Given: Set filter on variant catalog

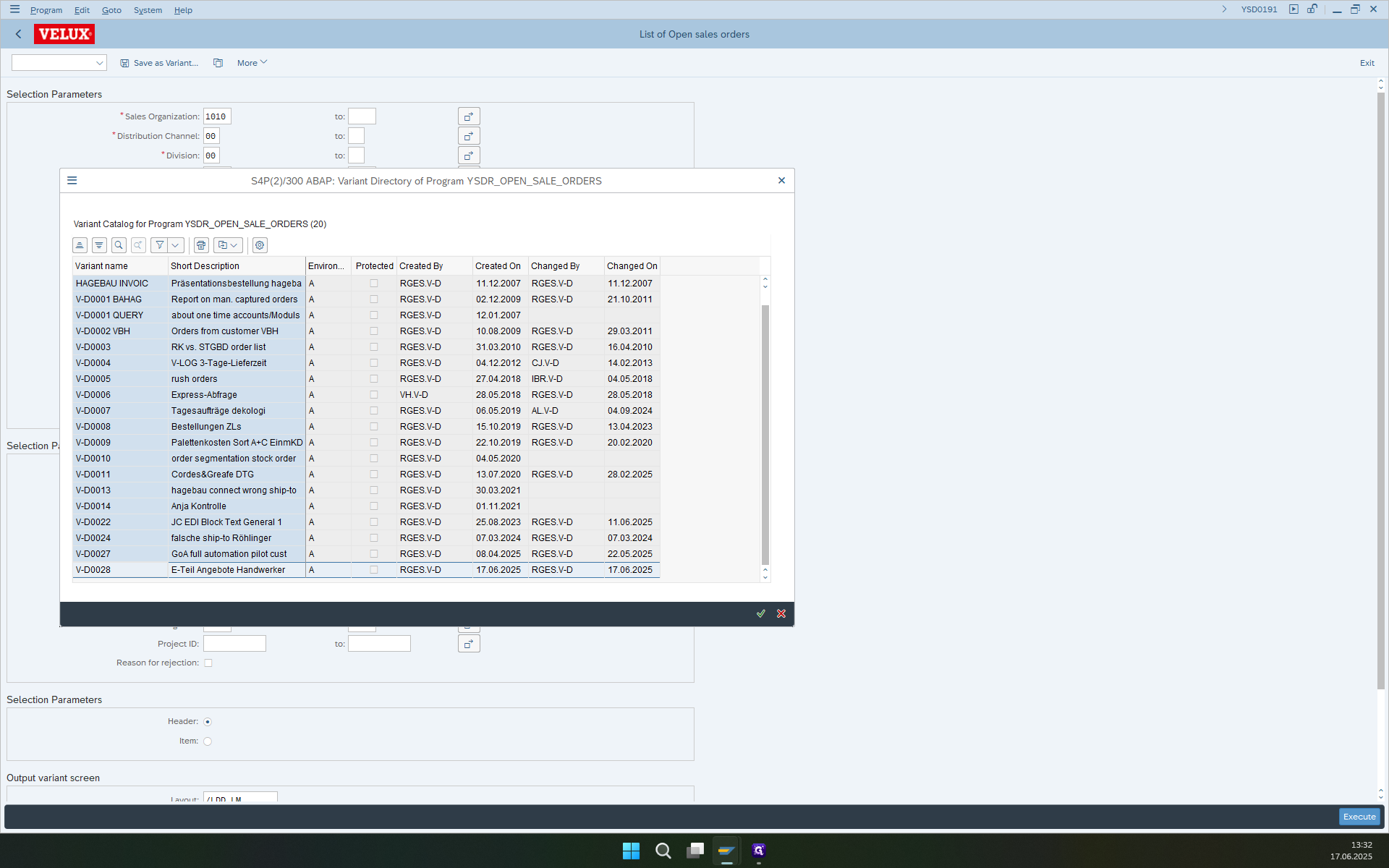Looking at the screenshot, I should click(159, 245).
